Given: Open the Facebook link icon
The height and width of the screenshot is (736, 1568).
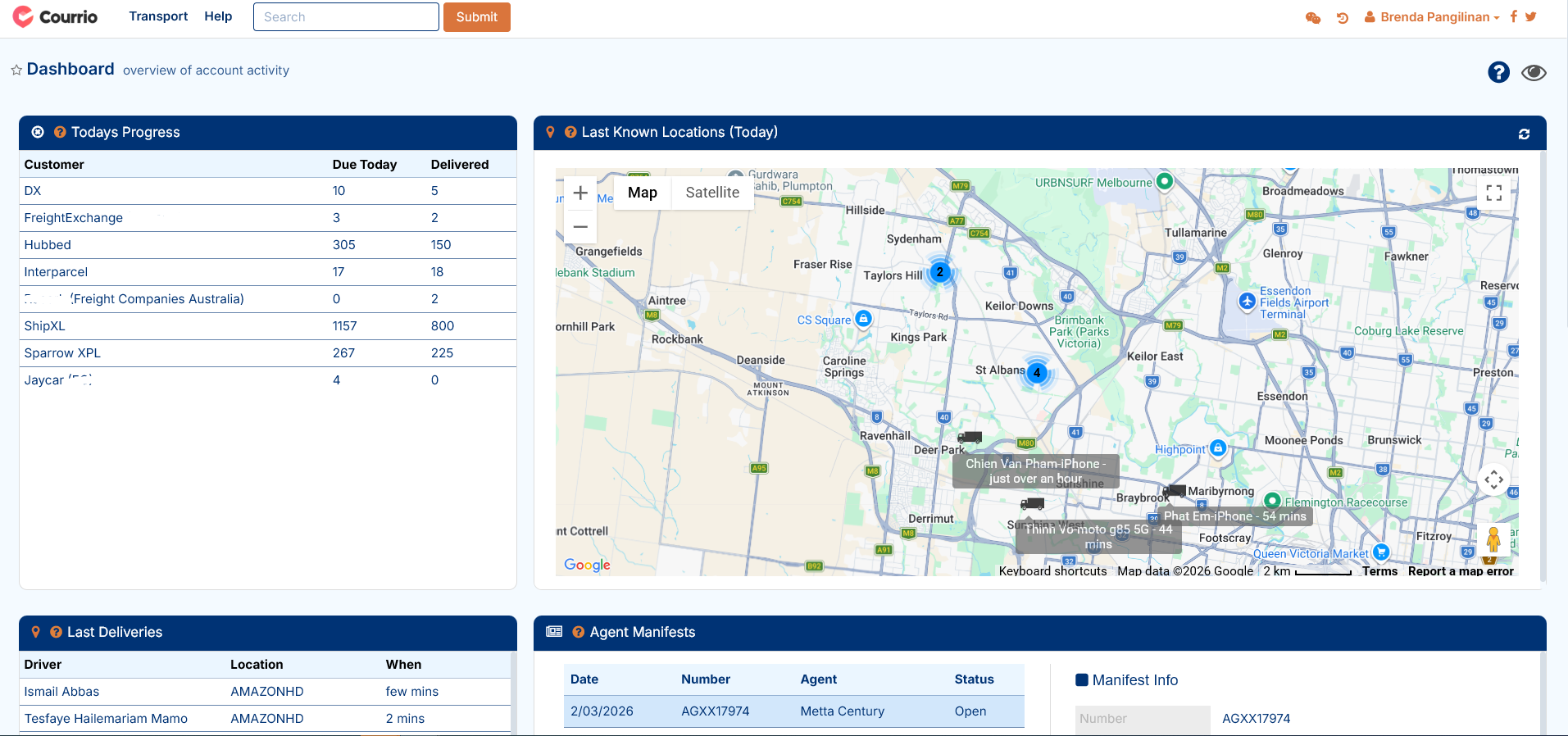Looking at the screenshot, I should point(1513,16).
